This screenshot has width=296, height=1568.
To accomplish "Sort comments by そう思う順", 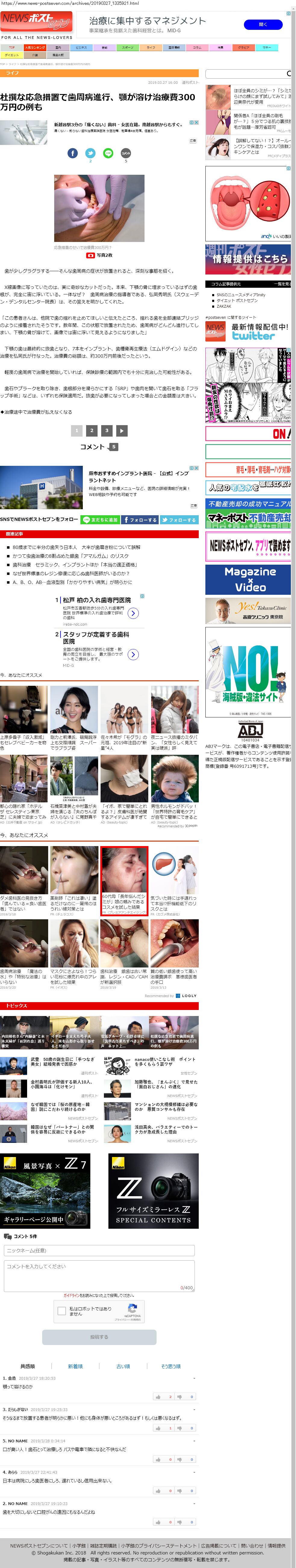I will pos(171,1366).
